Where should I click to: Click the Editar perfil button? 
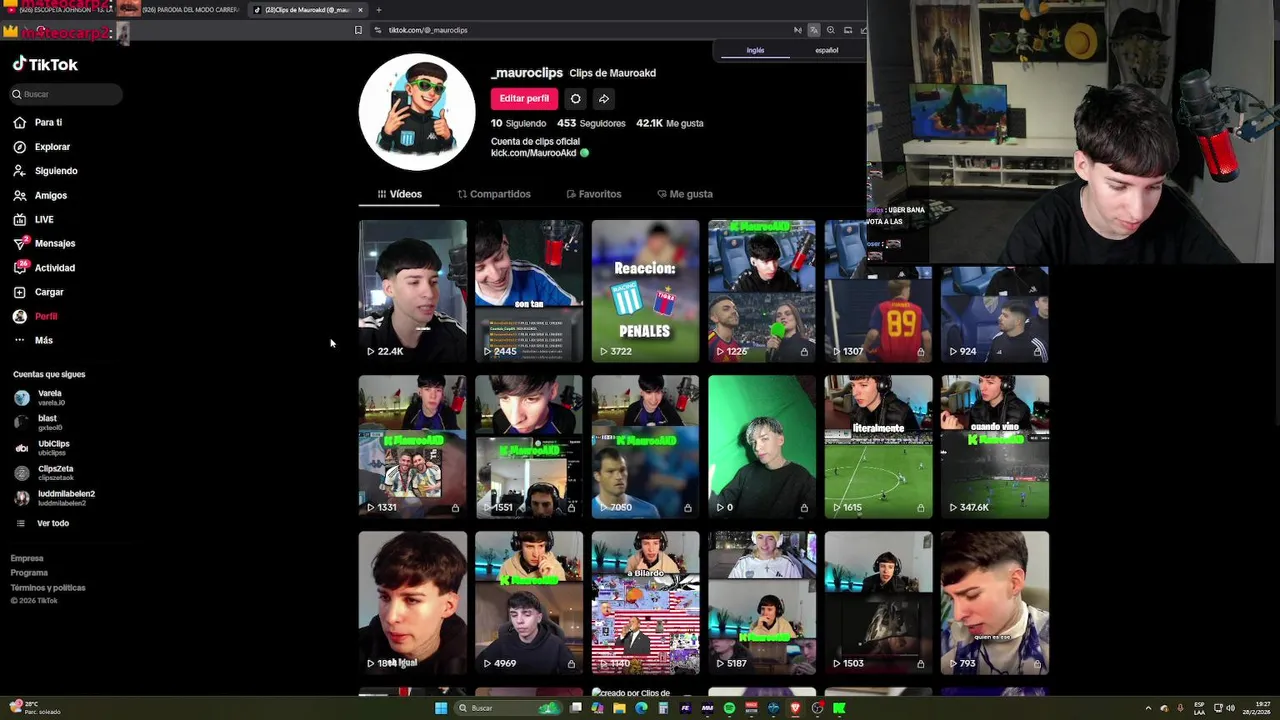(x=524, y=98)
